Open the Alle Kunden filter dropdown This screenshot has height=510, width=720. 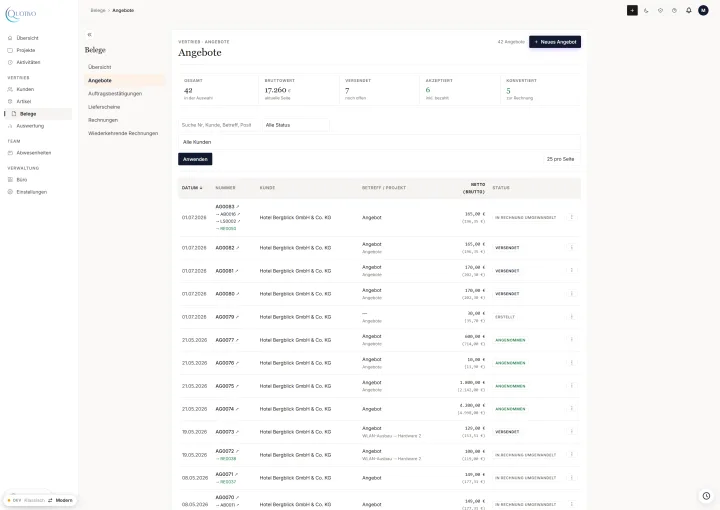[x=379, y=142]
